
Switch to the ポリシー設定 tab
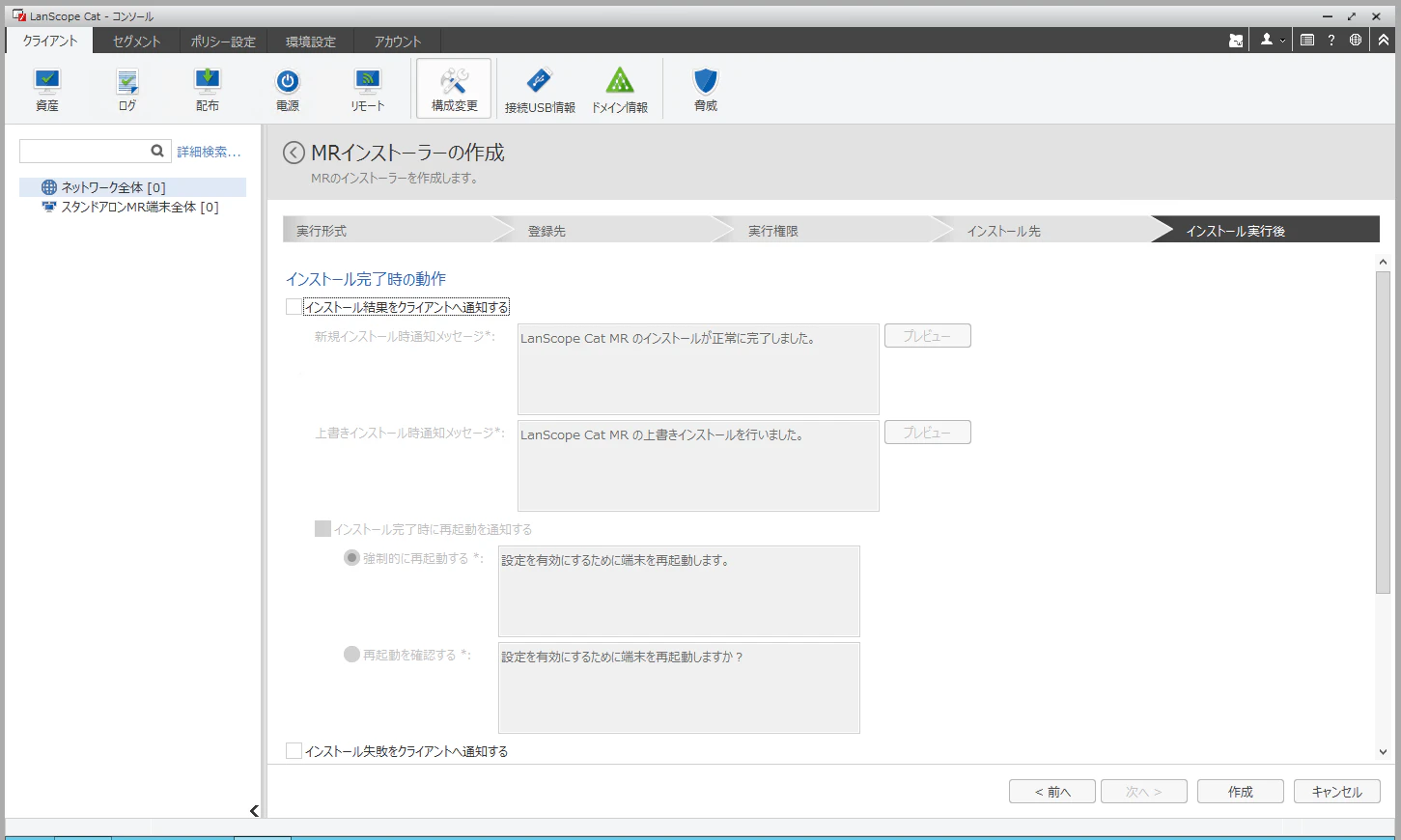pyautogui.click(x=223, y=42)
